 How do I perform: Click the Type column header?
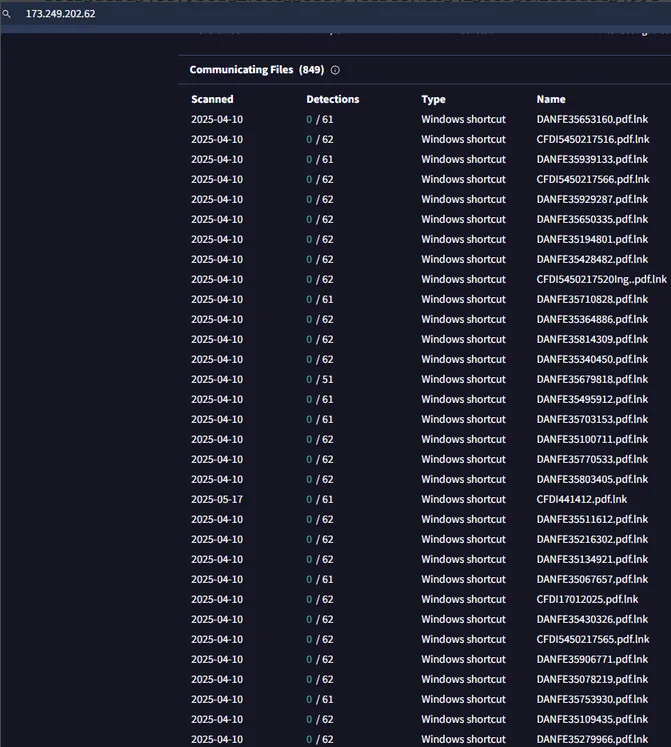click(433, 99)
